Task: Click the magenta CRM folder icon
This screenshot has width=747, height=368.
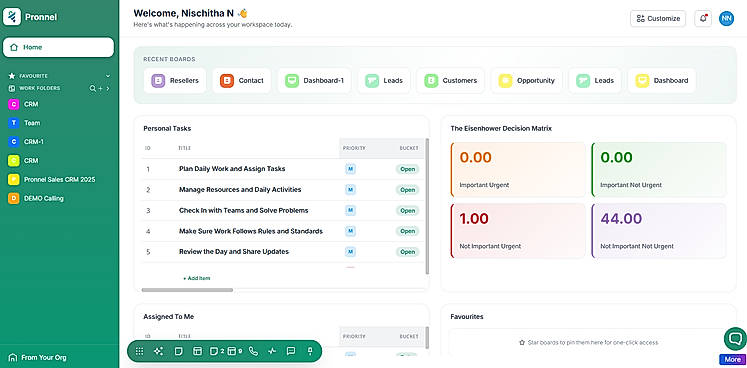Action: point(13,104)
